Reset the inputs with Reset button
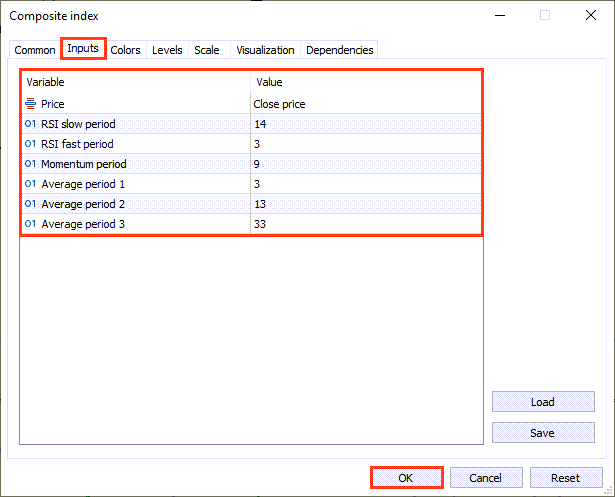The height and width of the screenshot is (497, 615). pyautogui.click(x=567, y=478)
